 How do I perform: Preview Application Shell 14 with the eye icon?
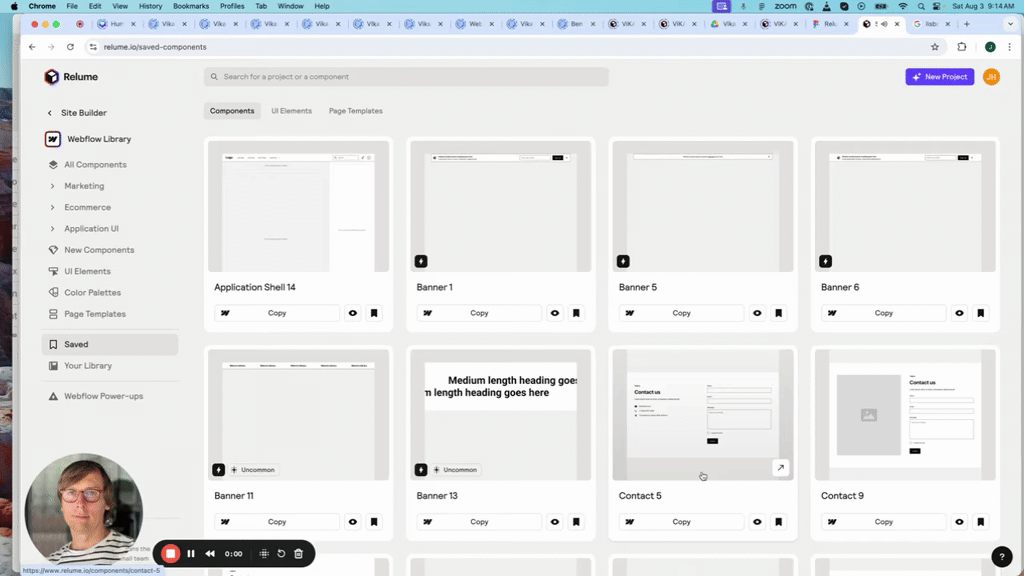pyautogui.click(x=353, y=313)
